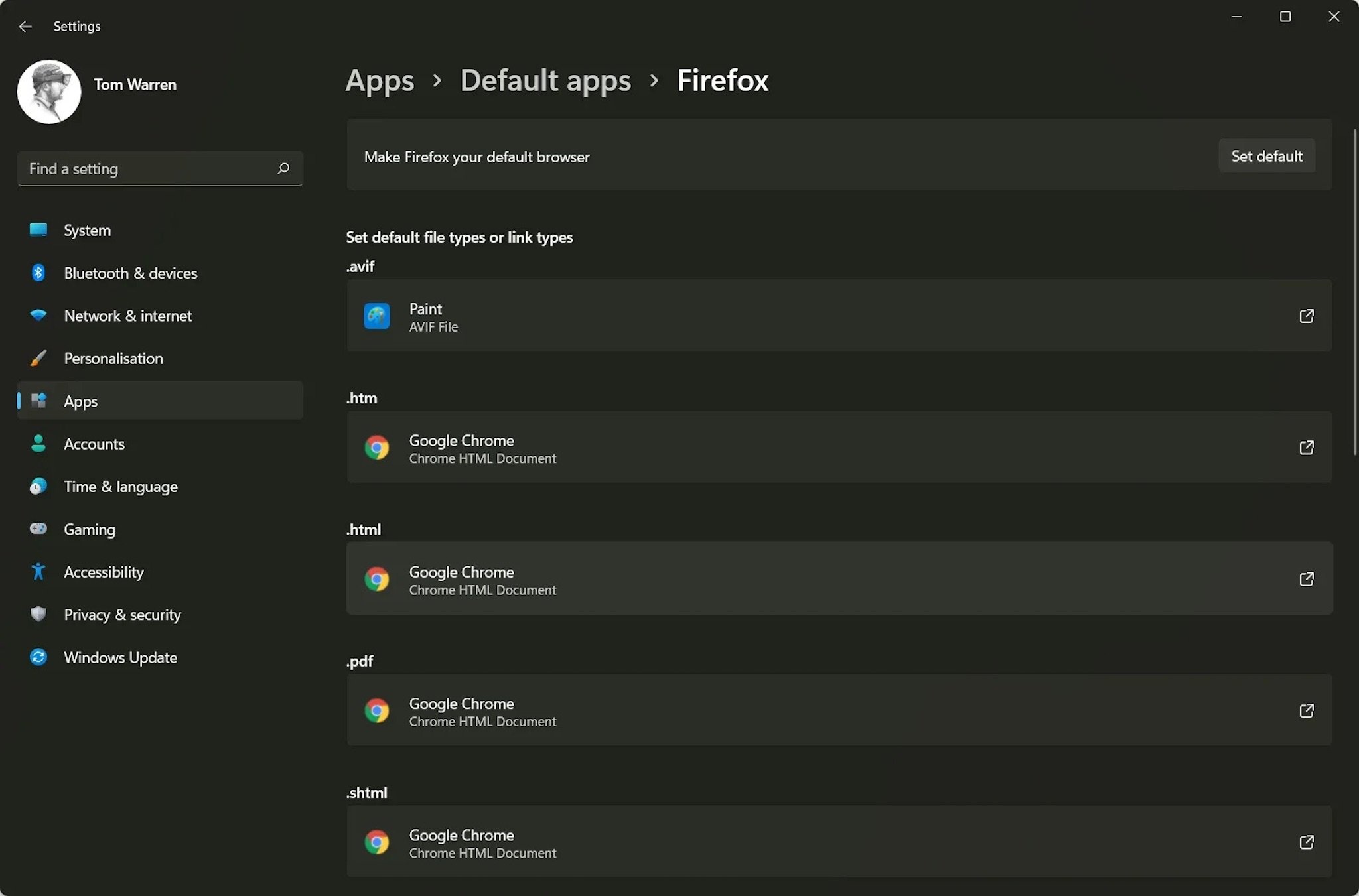Click the Google Chrome icon for .shtml

pos(378,842)
